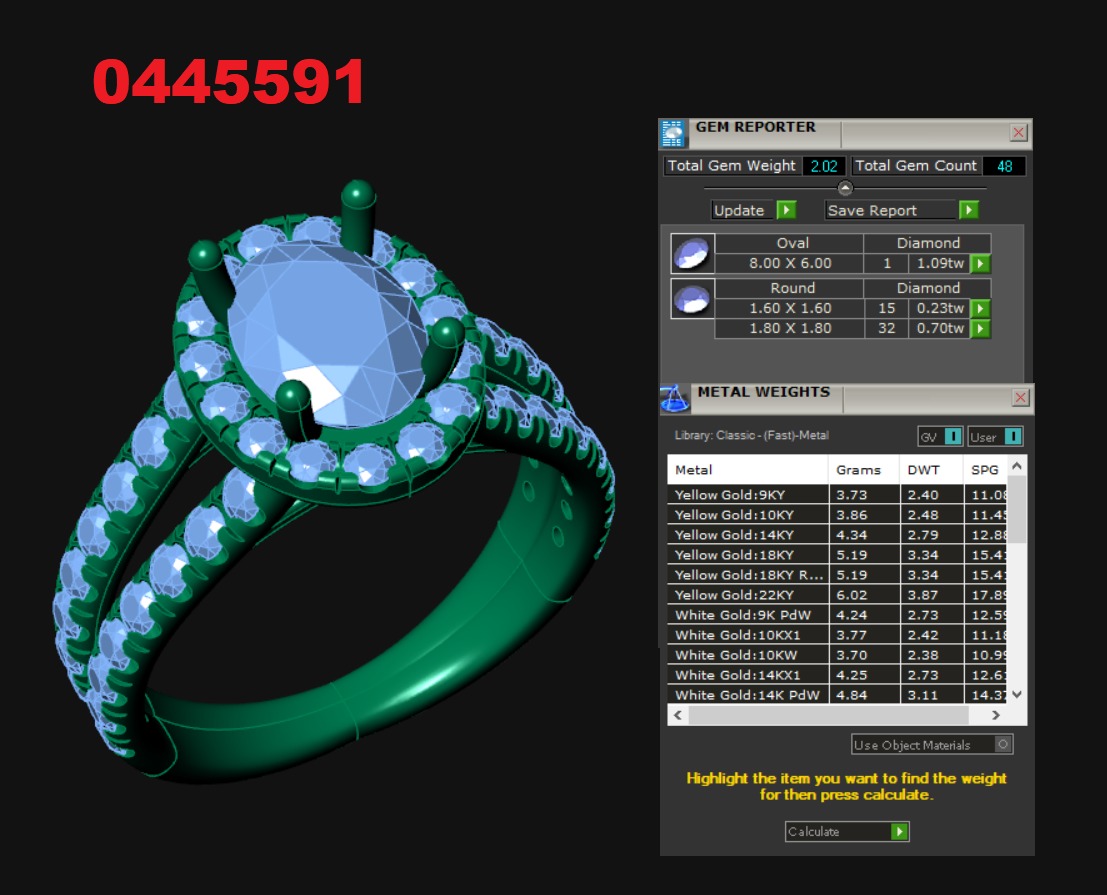Click the green arrow on the 1.09tw row
The height and width of the screenshot is (895, 1107).
[x=981, y=264]
